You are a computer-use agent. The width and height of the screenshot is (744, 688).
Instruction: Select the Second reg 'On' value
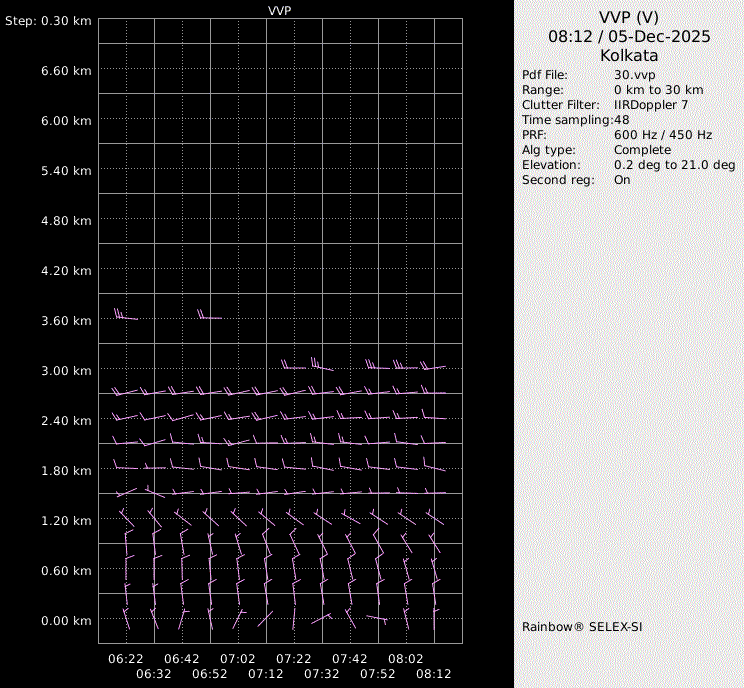tap(622, 180)
